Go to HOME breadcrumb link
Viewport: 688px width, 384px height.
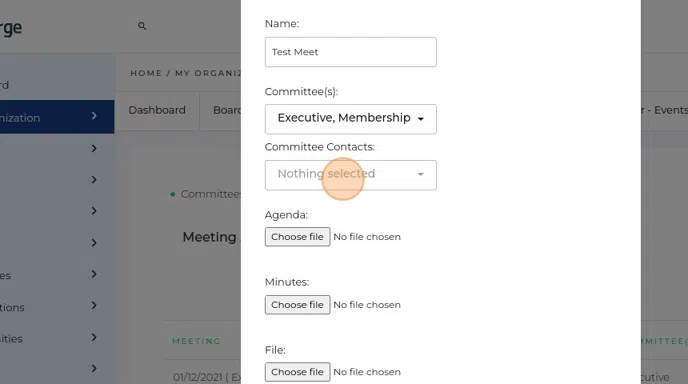tap(146, 73)
